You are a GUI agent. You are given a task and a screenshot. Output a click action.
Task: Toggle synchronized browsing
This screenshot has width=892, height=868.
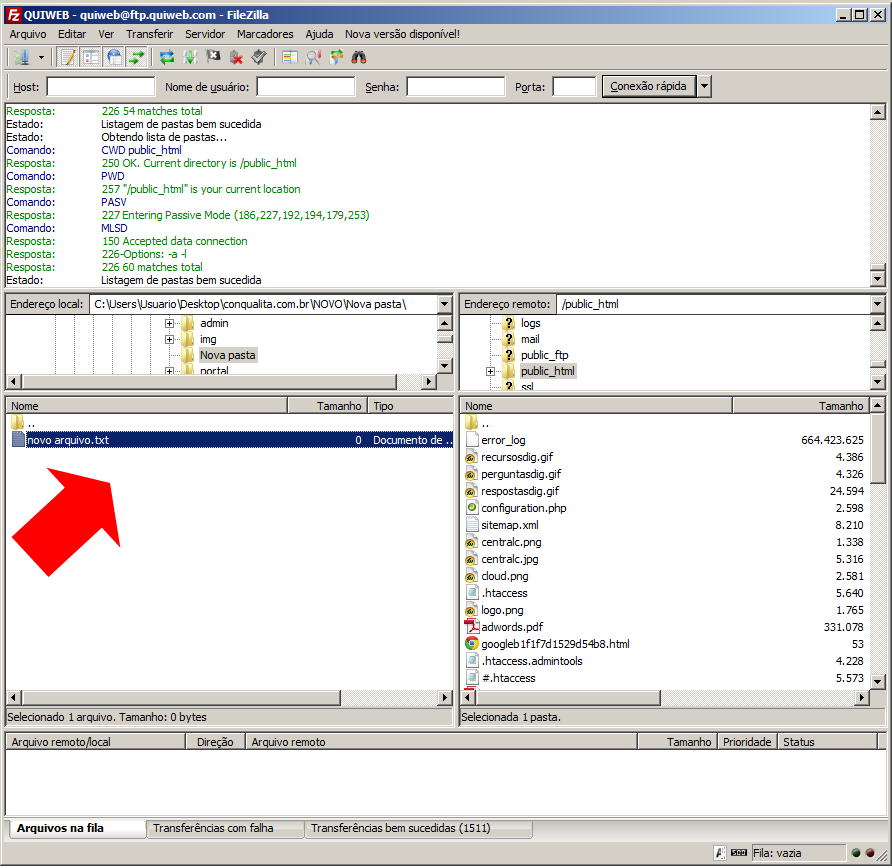[x=336, y=57]
